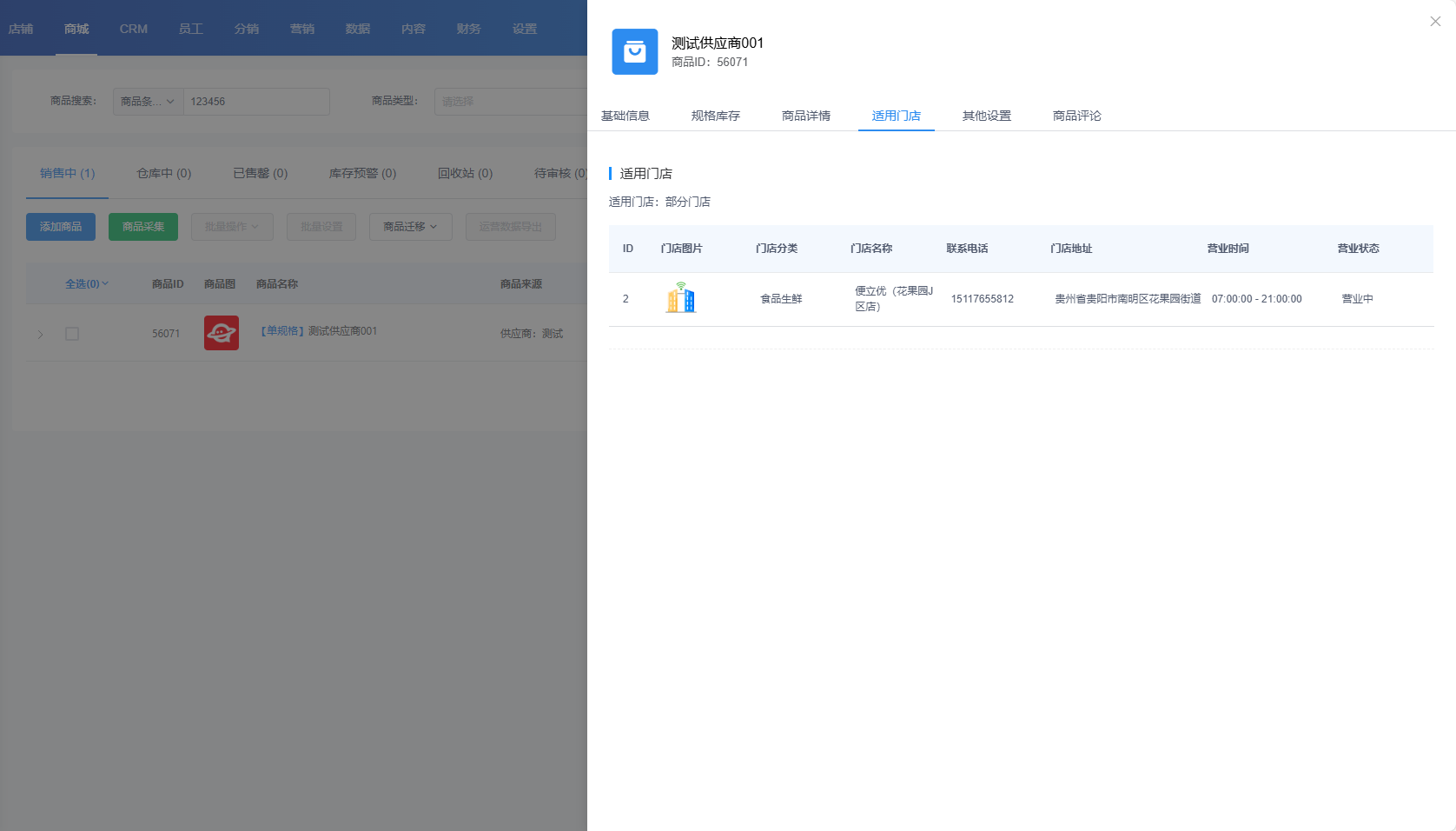The width and height of the screenshot is (1456, 831).
Task: Click the green 商品采集 button
Action: (143, 227)
